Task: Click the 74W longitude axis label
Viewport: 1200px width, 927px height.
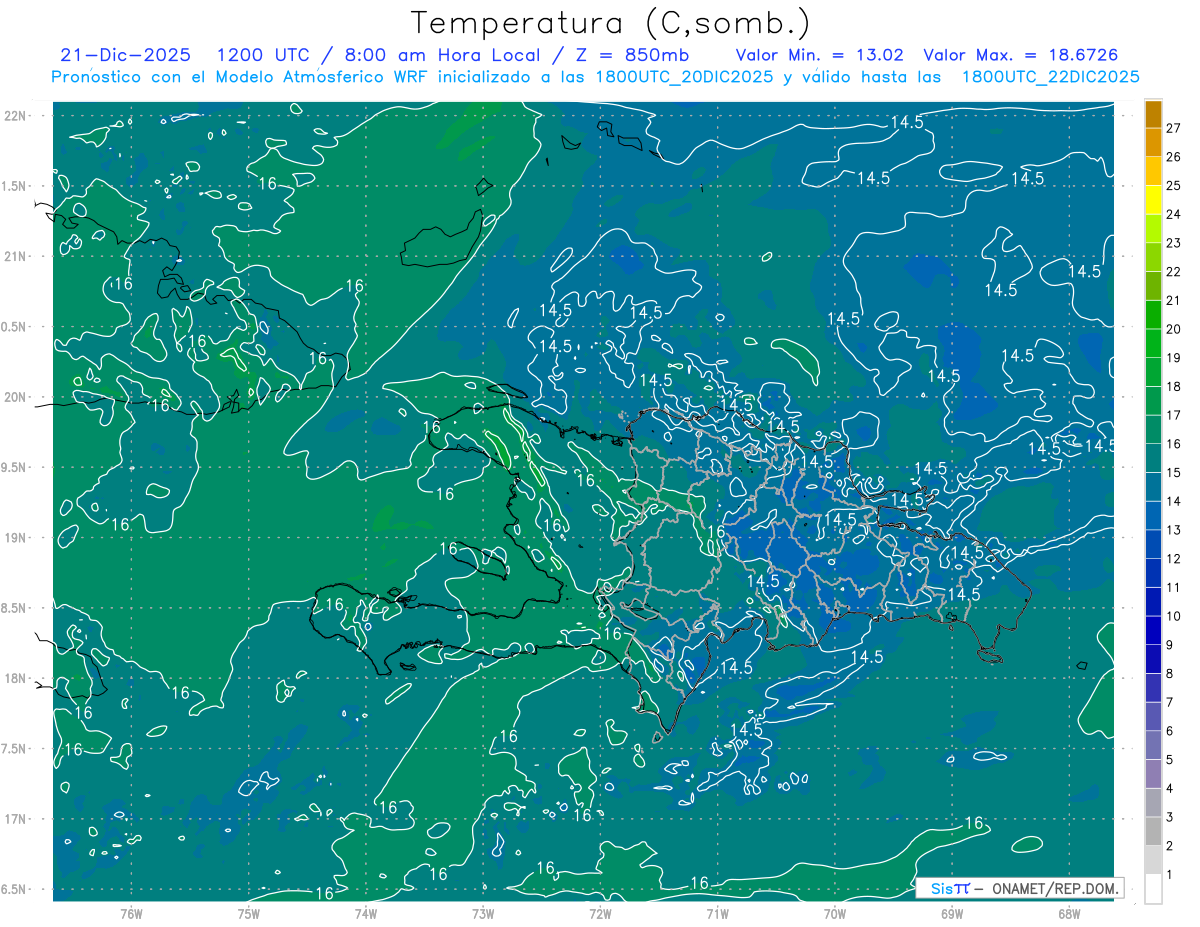Action: [x=366, y=913]
